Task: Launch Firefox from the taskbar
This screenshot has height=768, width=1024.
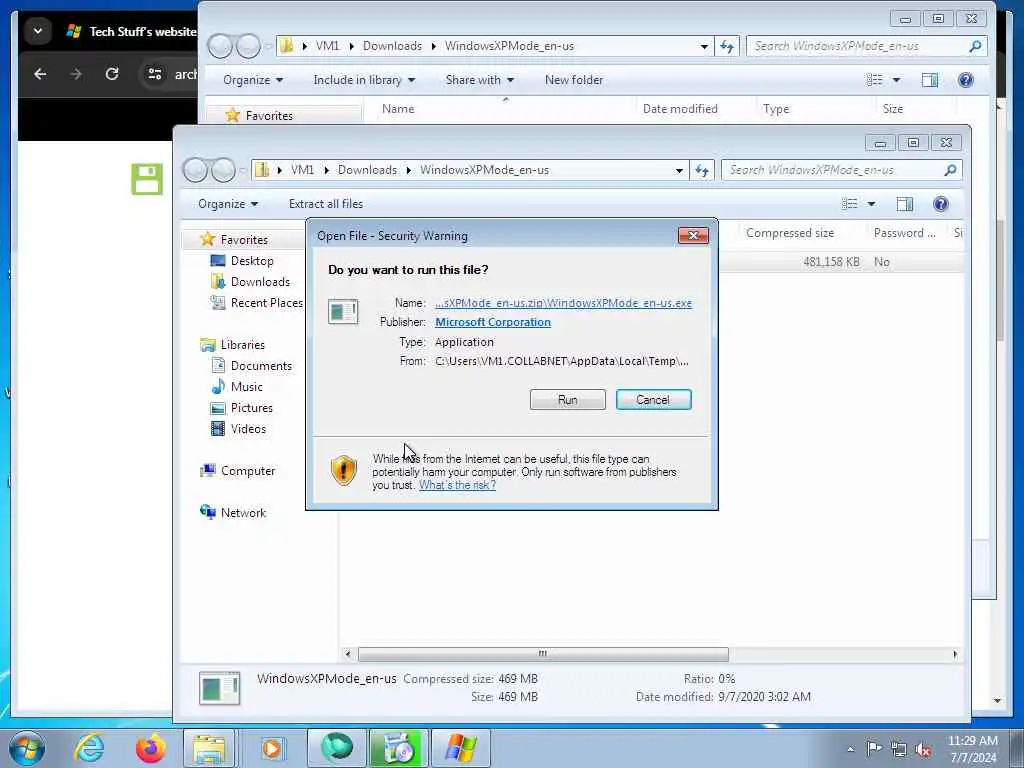Action: pyautogui.click(x=150, y=748)
